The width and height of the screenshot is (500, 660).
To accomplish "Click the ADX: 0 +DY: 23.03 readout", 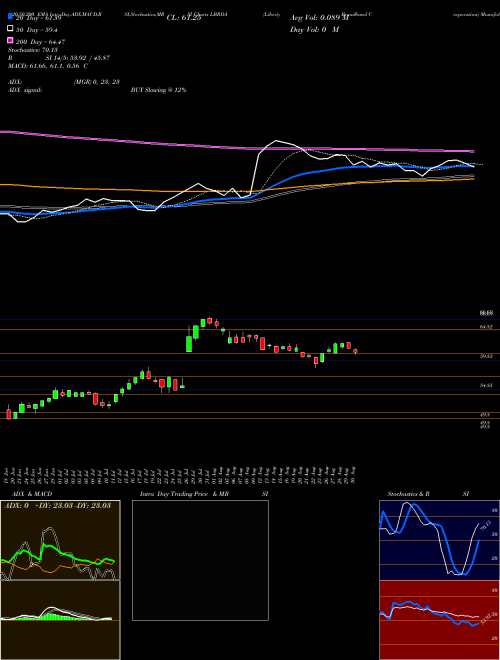I will click(x=57, y=505).
